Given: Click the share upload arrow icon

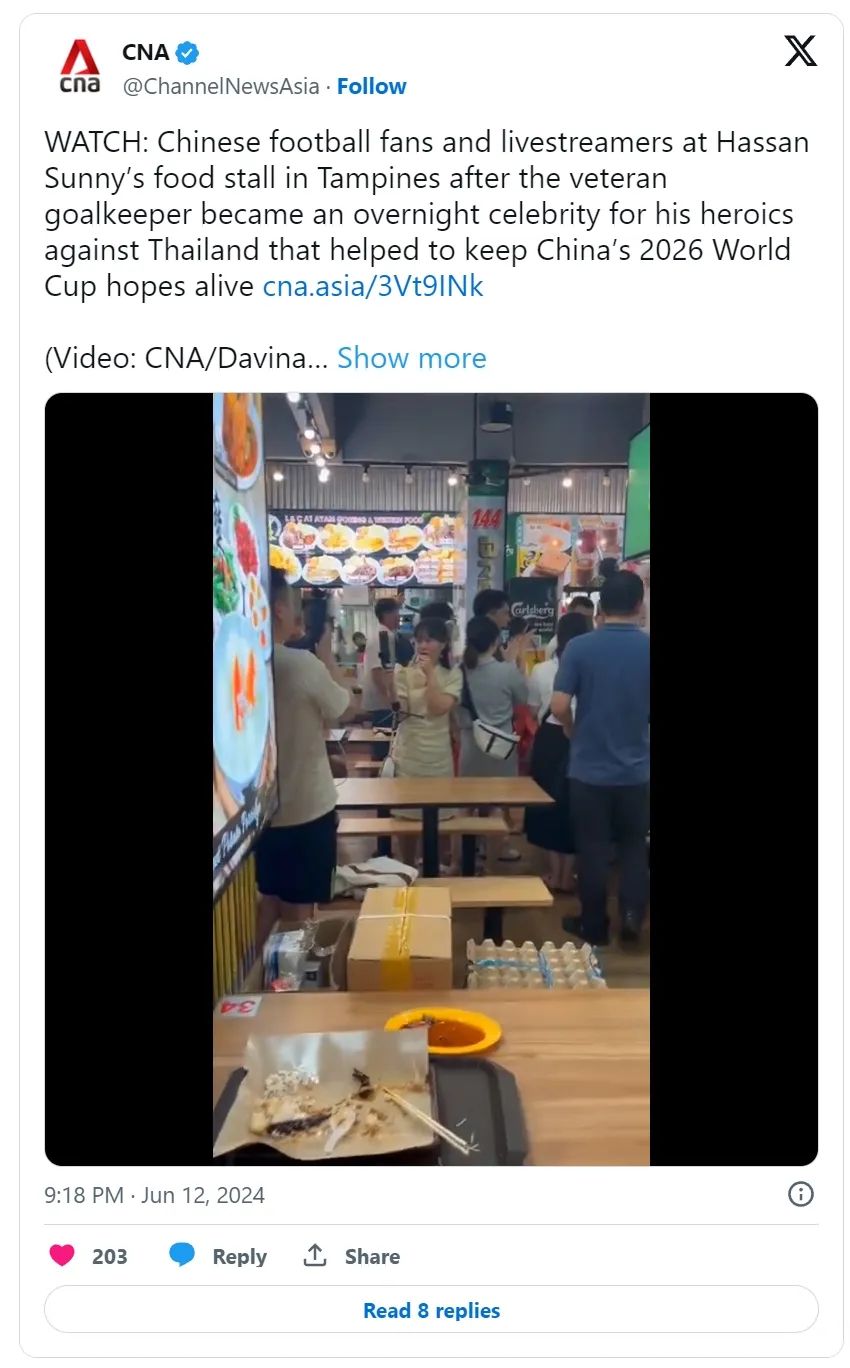Looking at the screenshot, I should point(315,1255).
